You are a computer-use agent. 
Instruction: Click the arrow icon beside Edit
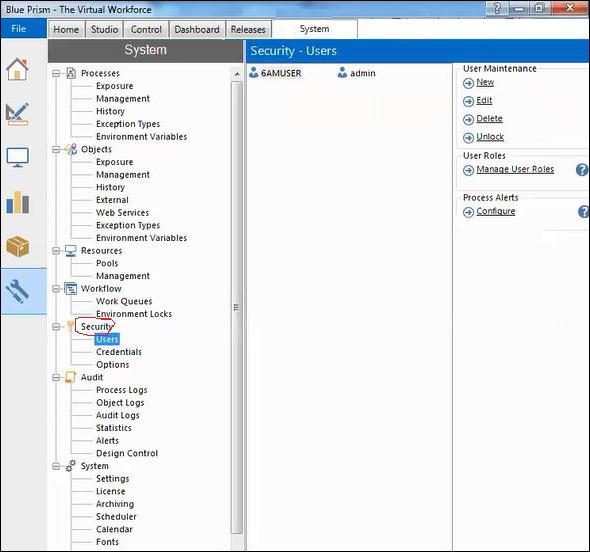468,101
